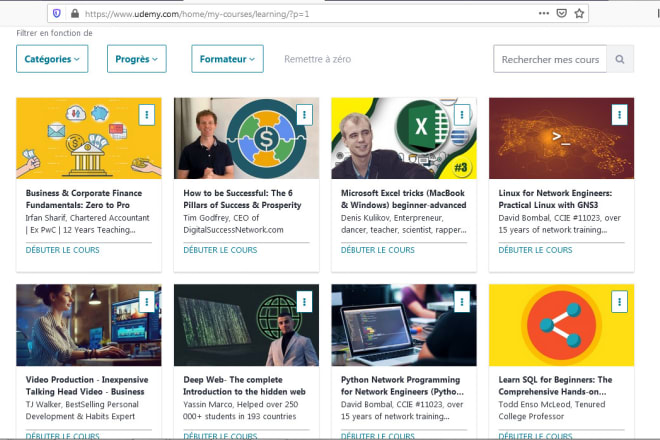660x440 pixels.
Task: Open options menu on Business & Corporate Finance card
Action: click(146, 115)
